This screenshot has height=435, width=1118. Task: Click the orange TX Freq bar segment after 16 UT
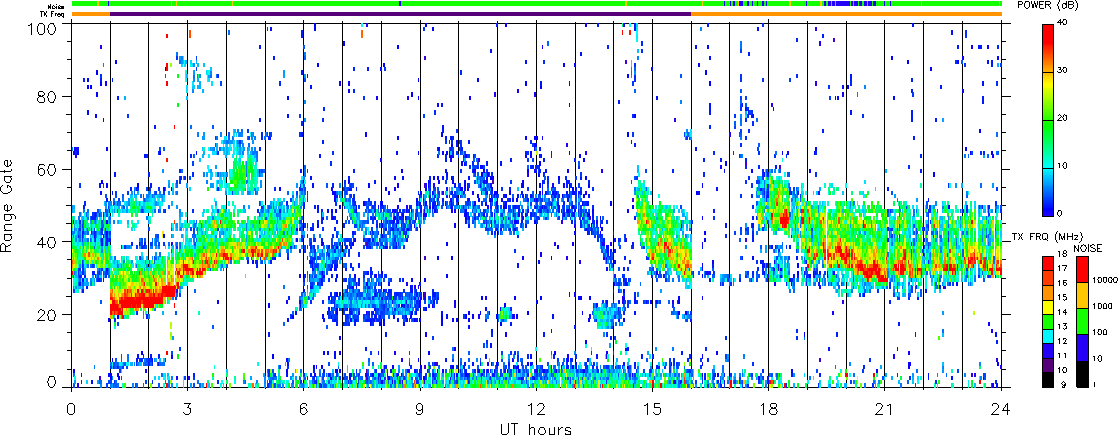pos(846,13)
